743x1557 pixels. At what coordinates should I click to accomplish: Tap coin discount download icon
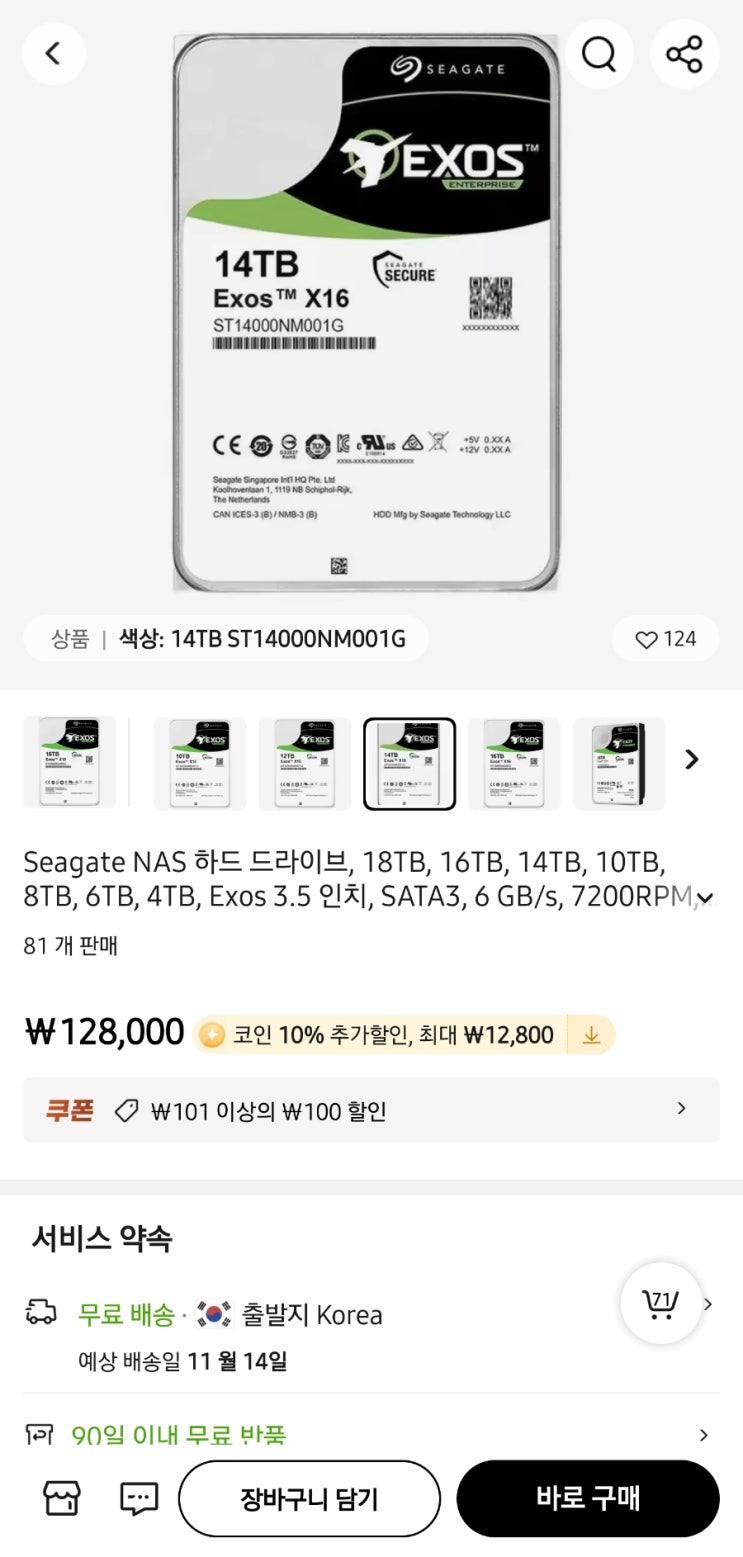click(591, 1035)
